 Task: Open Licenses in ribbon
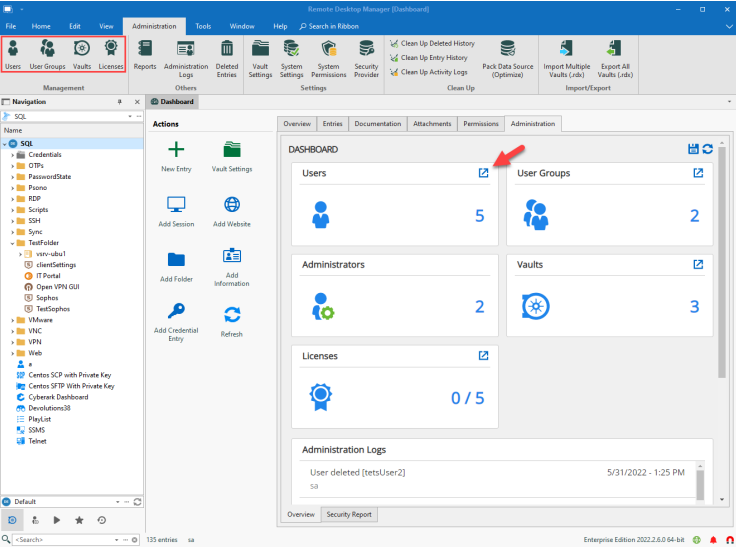(x=111, y=55)
